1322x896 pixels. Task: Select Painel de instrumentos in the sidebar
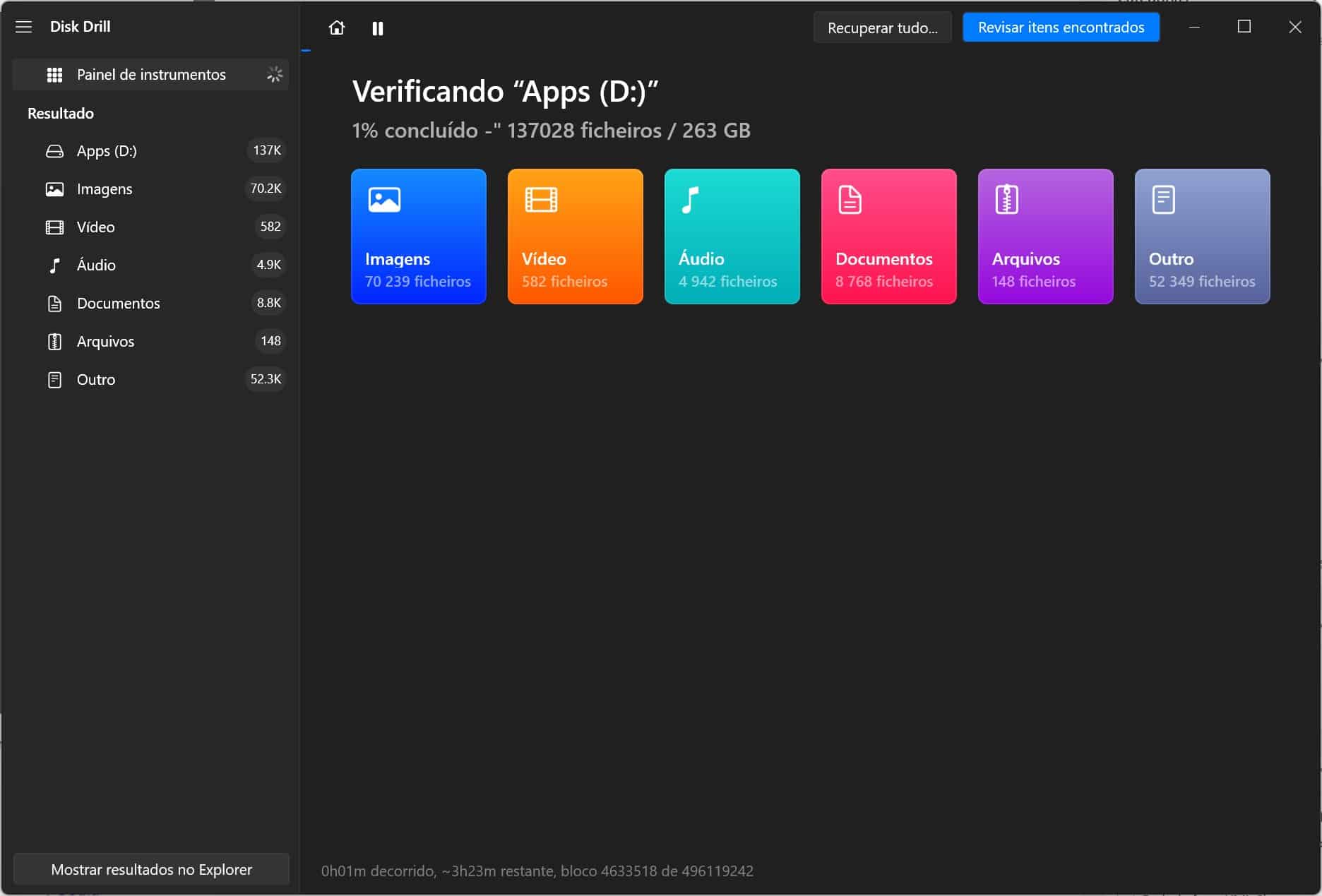point(150,75)
